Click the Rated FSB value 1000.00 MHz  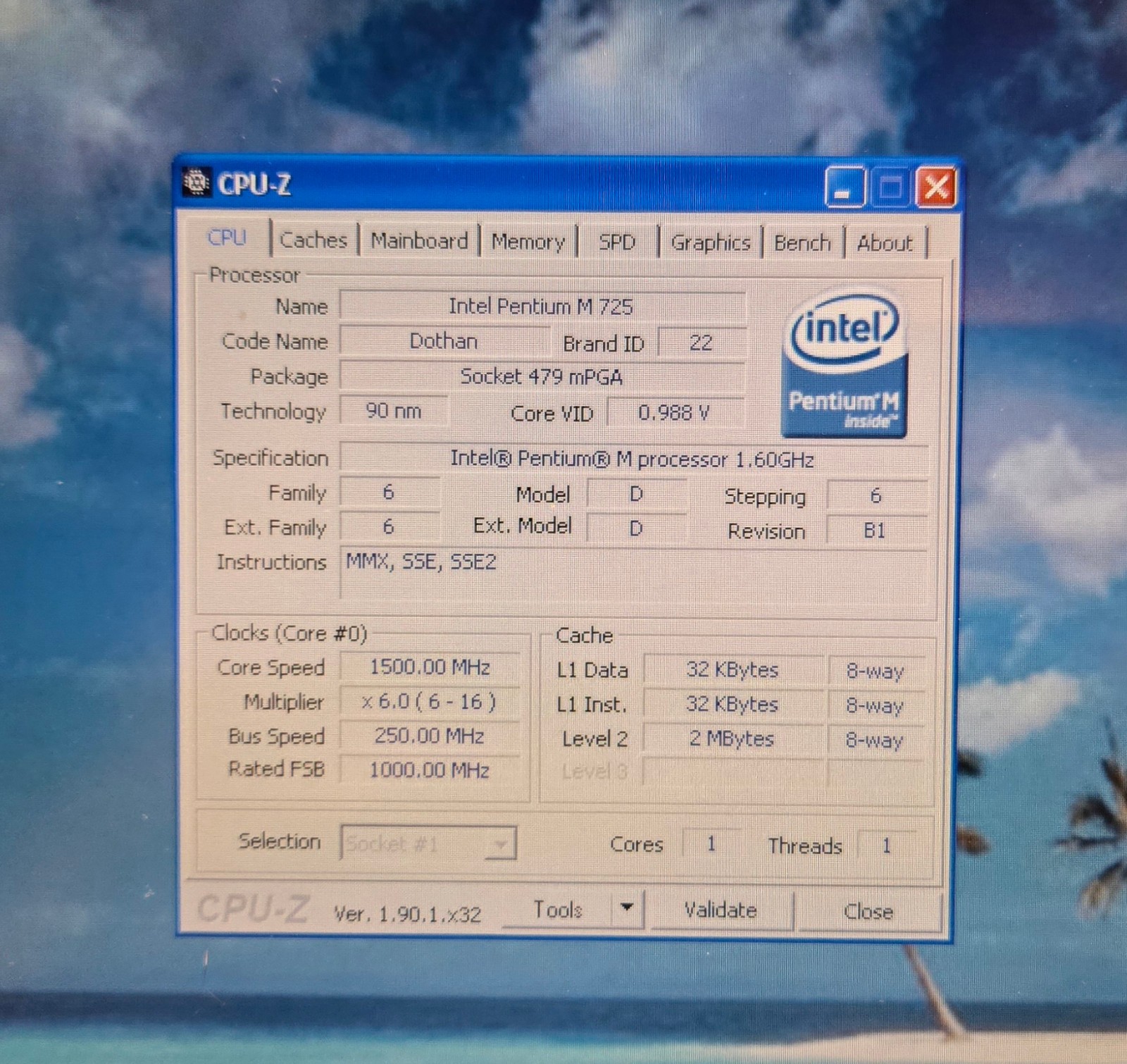tap(430, 769)
